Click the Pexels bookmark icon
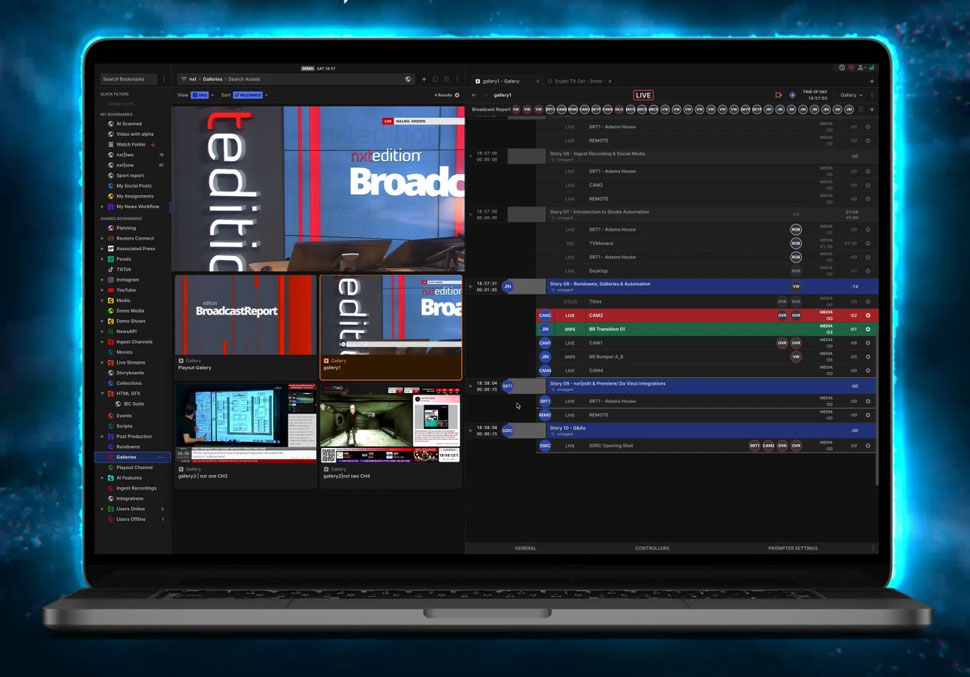Image resolution: width=970 pixels, height=677 pixels. tap(111, 259)
